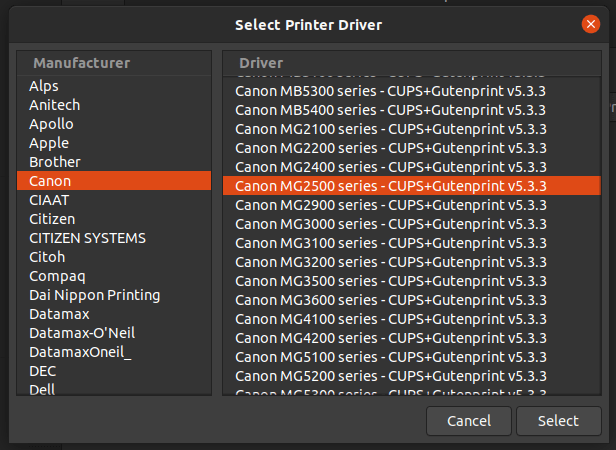Click the Select button
This screenshot has height=450, width=616.
(558, 421)
